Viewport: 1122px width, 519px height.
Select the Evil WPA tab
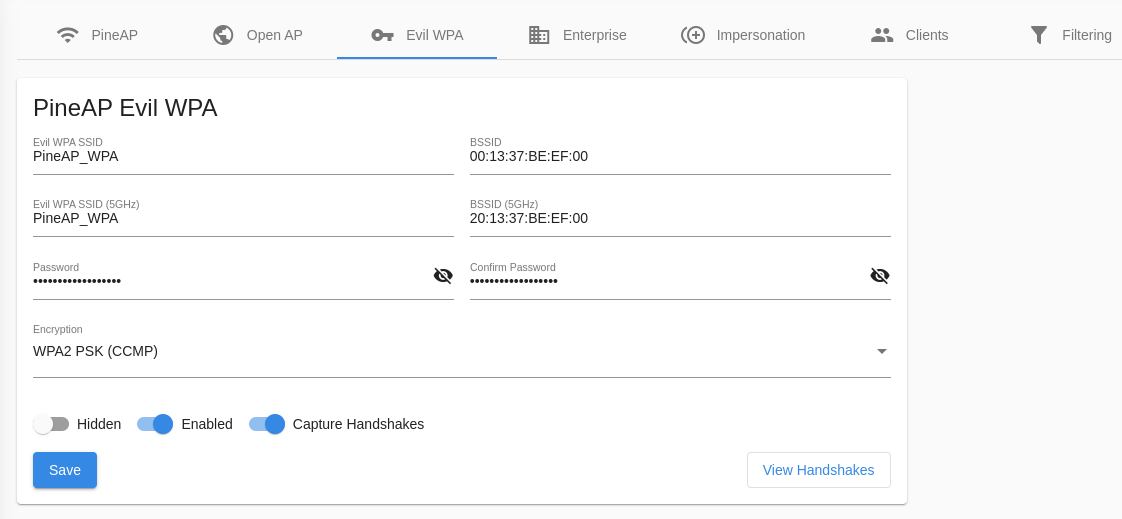(x=417, y=35)
